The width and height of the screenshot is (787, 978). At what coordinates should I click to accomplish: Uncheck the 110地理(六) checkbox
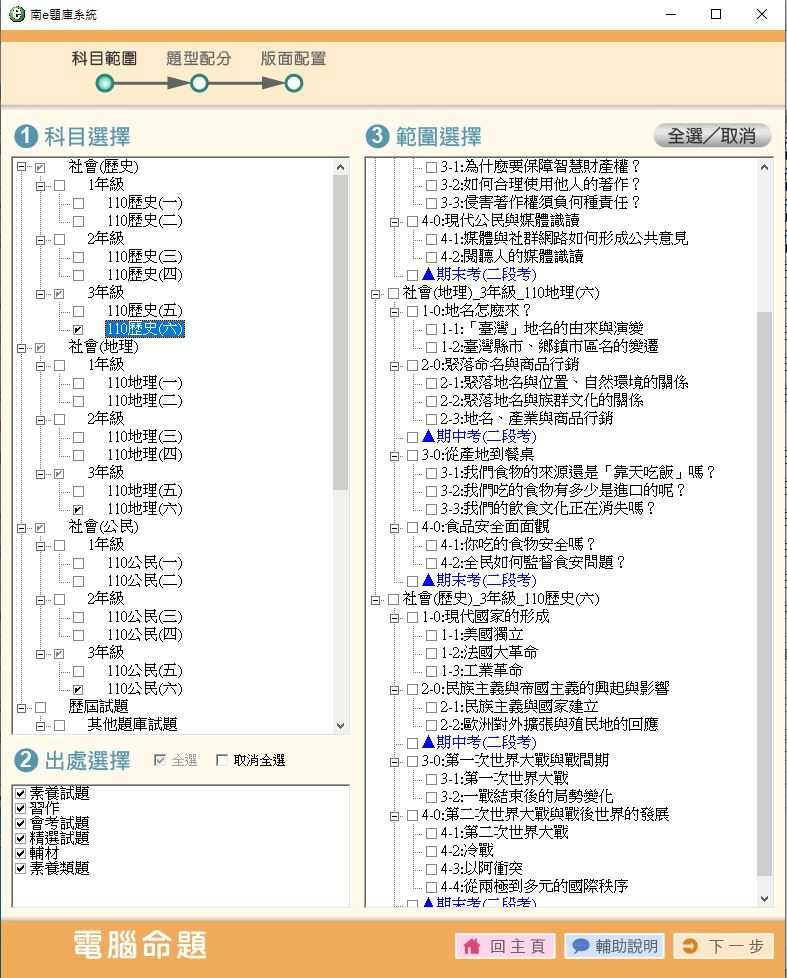click(78, 510)
